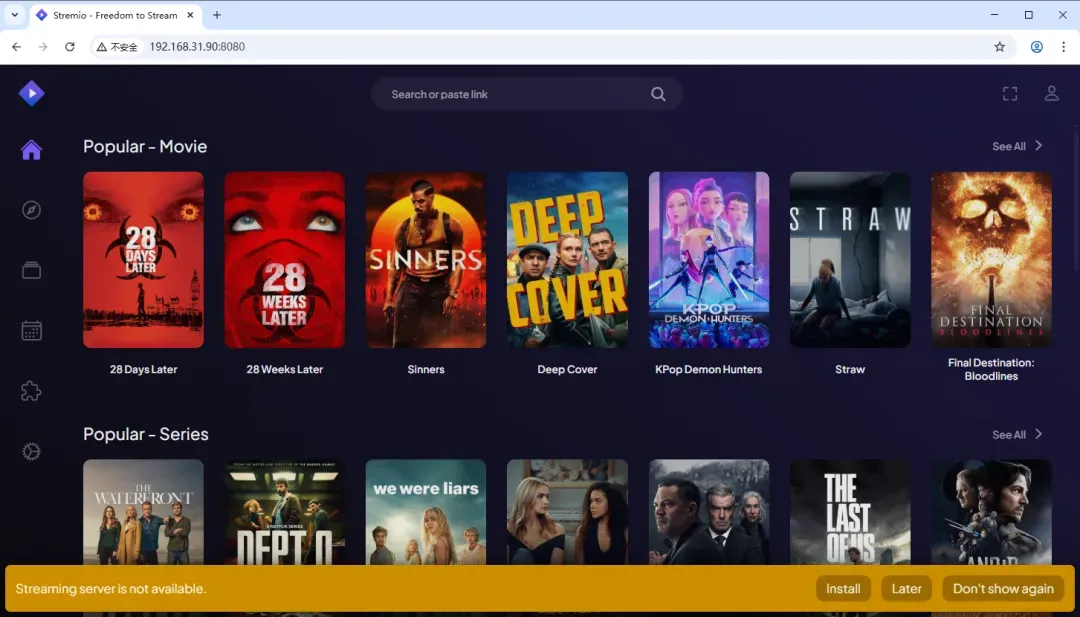
Task: Close the Stremio browser tab
Action: (x=191, y=15)
